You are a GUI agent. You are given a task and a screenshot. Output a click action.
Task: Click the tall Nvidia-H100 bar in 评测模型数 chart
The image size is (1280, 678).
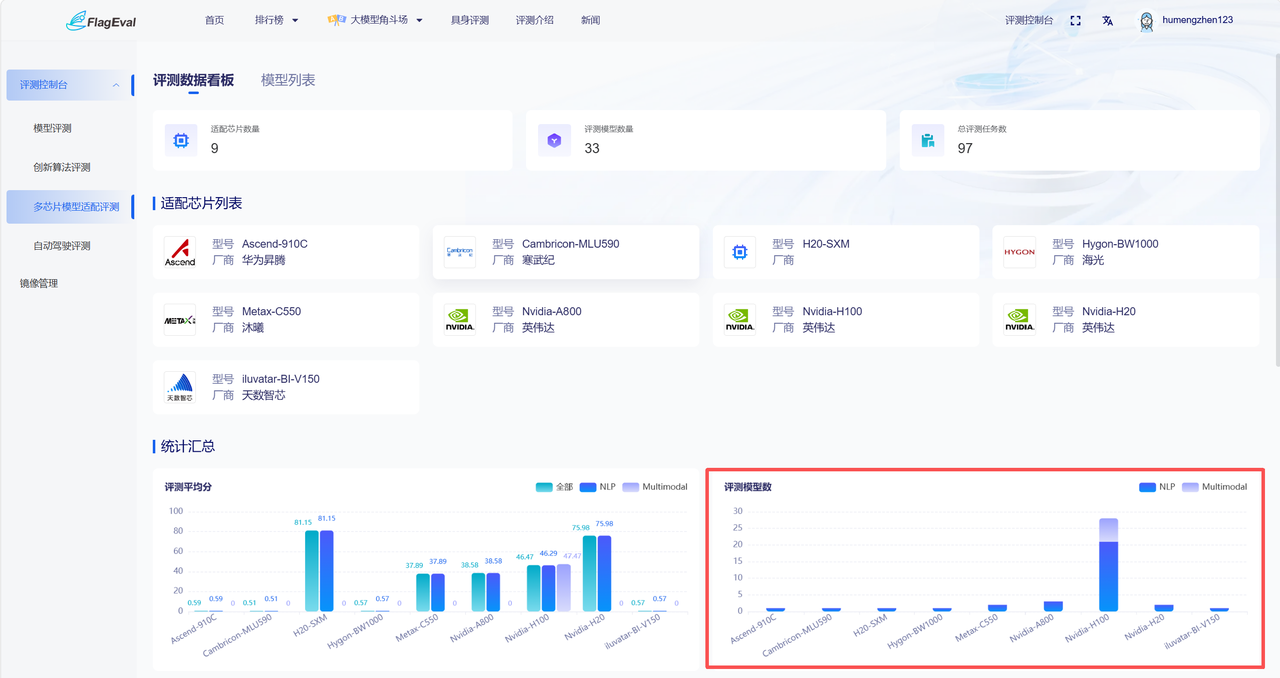[x=1108, y=565]
